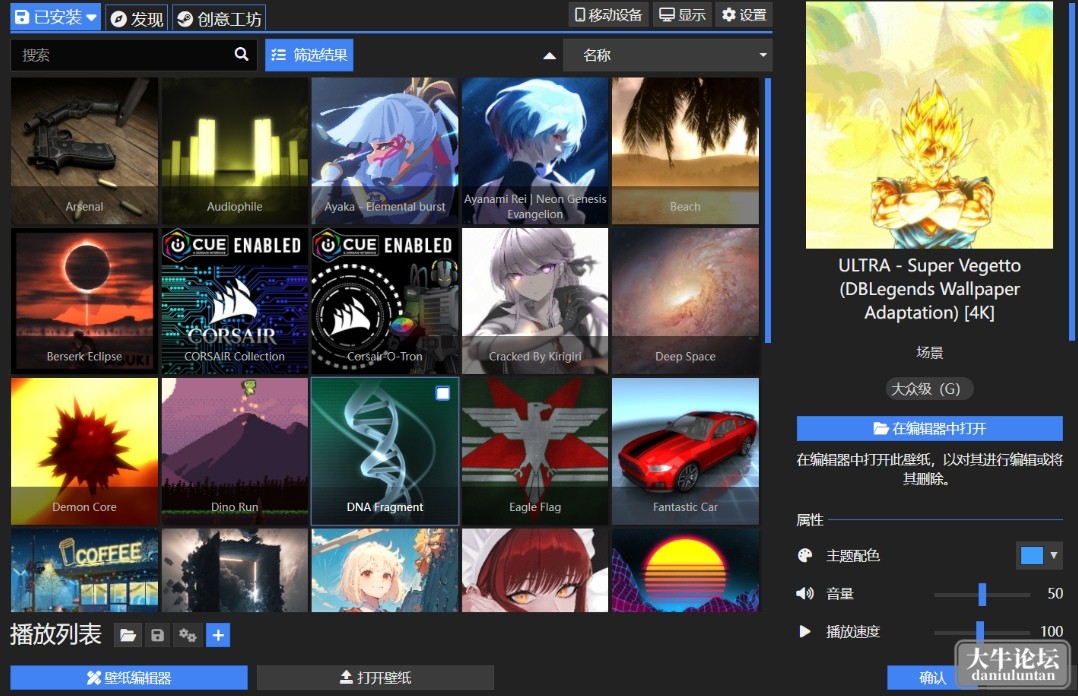Click the volume speaker icon
The width and height of the screenshot is (1078, 696).
(x=804, y=594)
